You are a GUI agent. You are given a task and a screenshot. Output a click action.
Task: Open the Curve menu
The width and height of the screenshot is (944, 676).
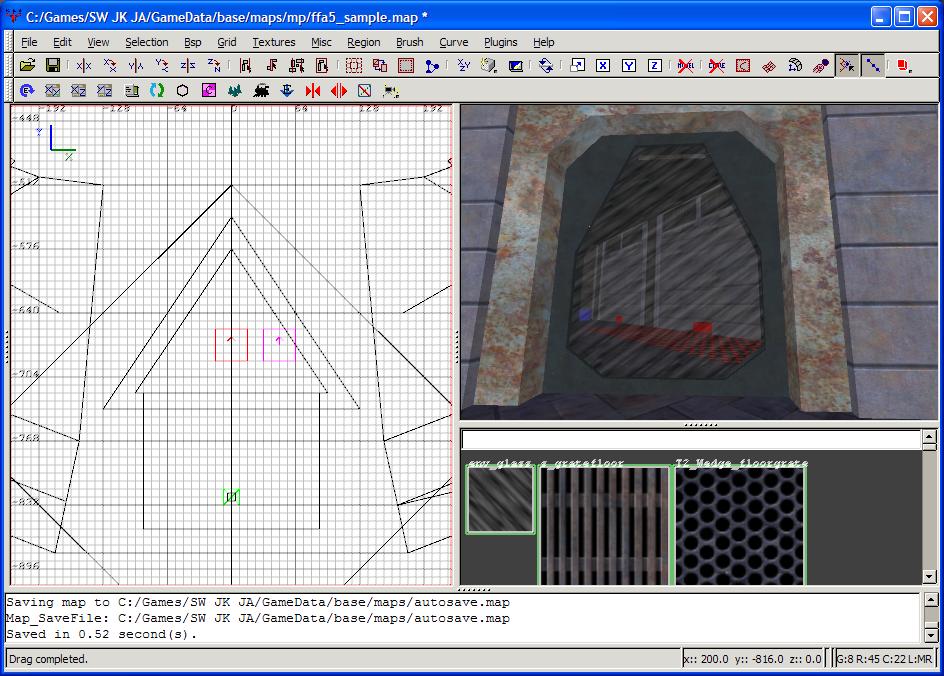tap(453, 42)
